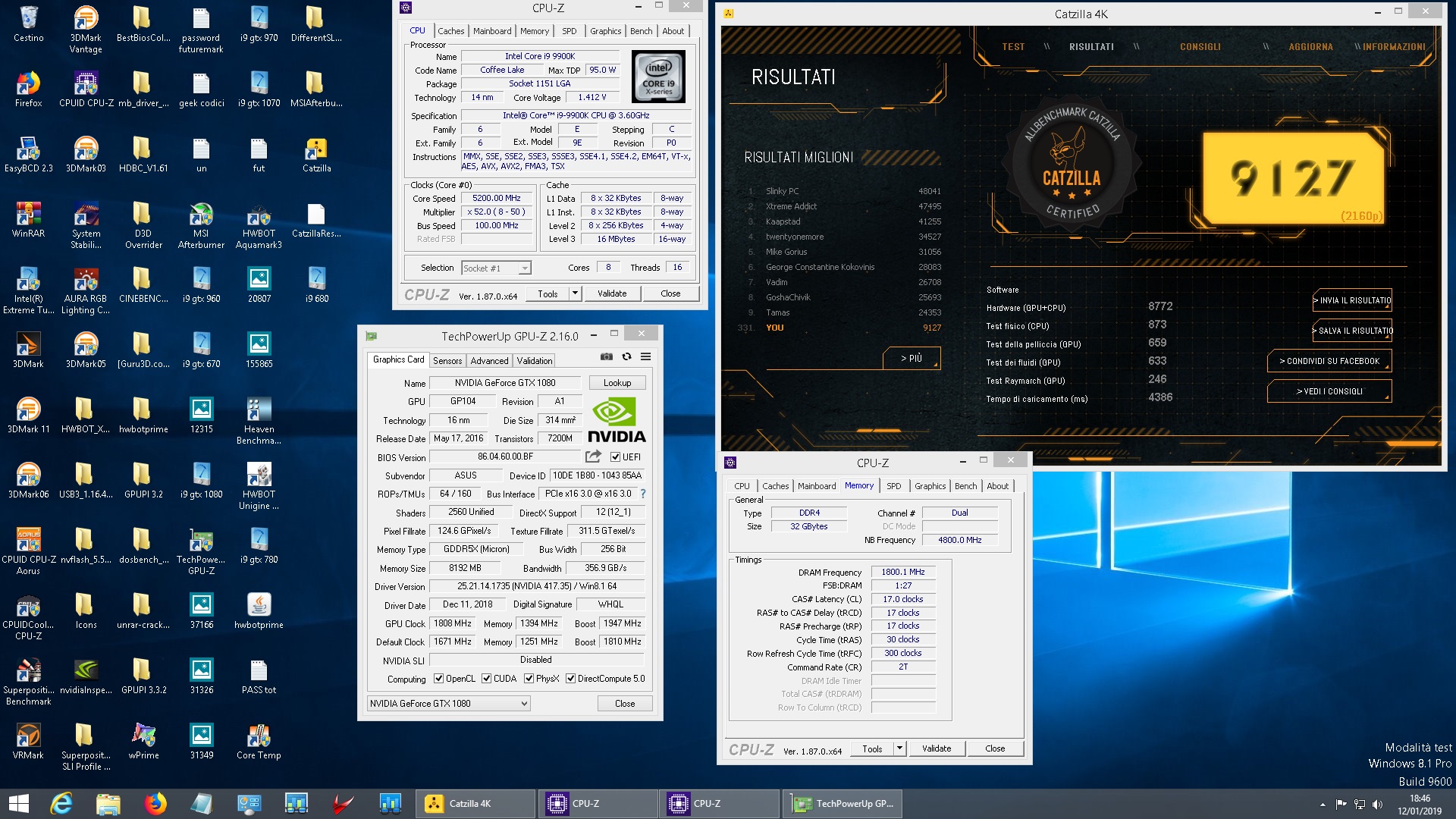
Task: Click the DRAM Frequency 1800.1 MHz field
Action: click(902, 573)
